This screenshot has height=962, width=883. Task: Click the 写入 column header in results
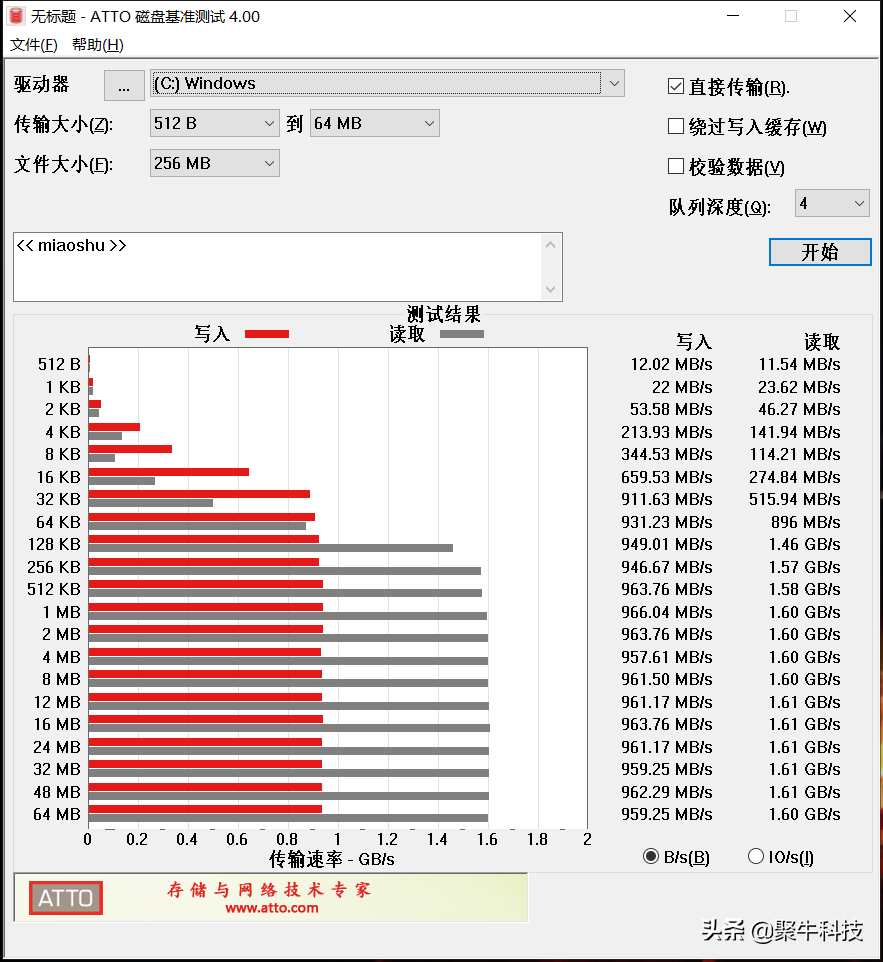click(693, 341)
